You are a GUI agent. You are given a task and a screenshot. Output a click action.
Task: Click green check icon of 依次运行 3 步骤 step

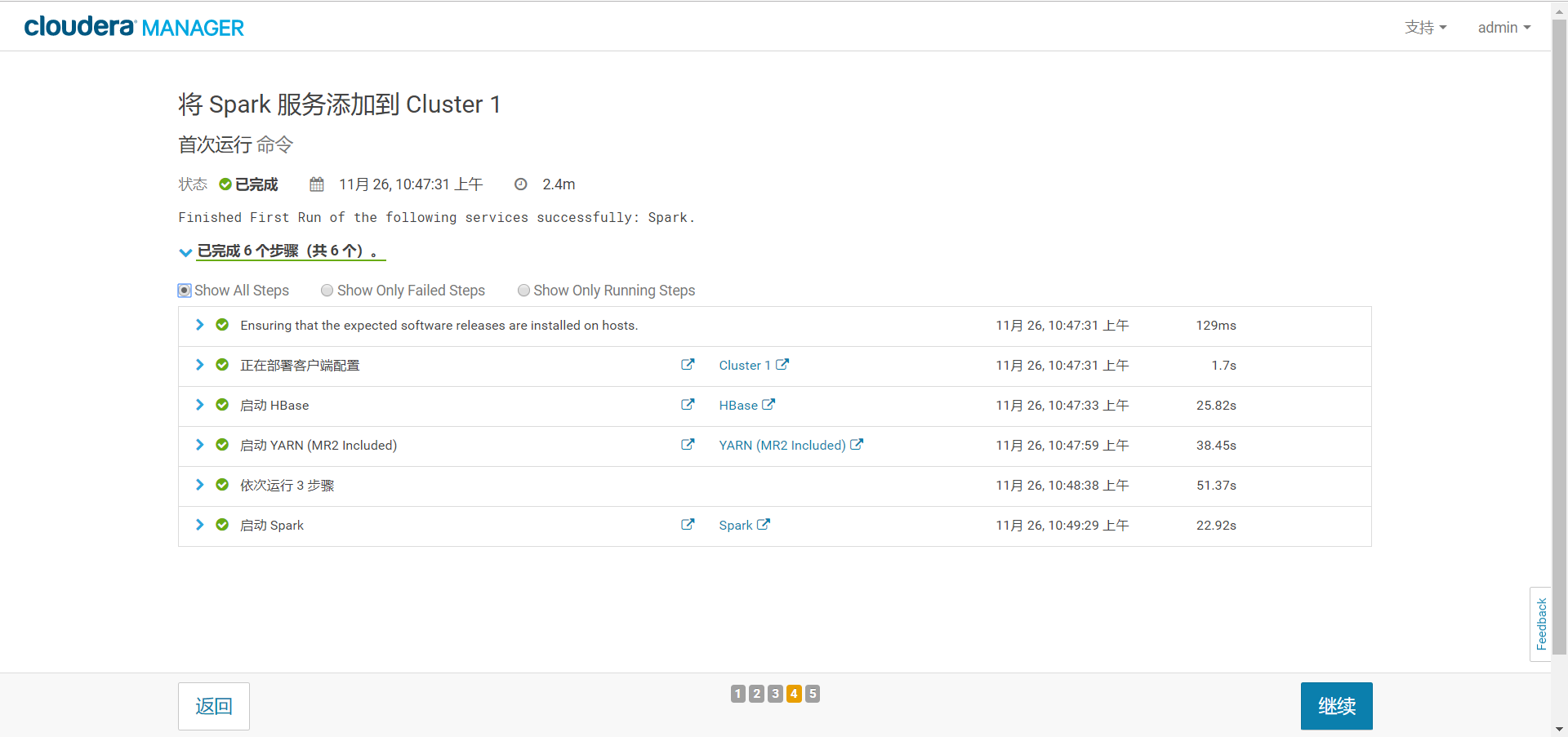(222, 485)
